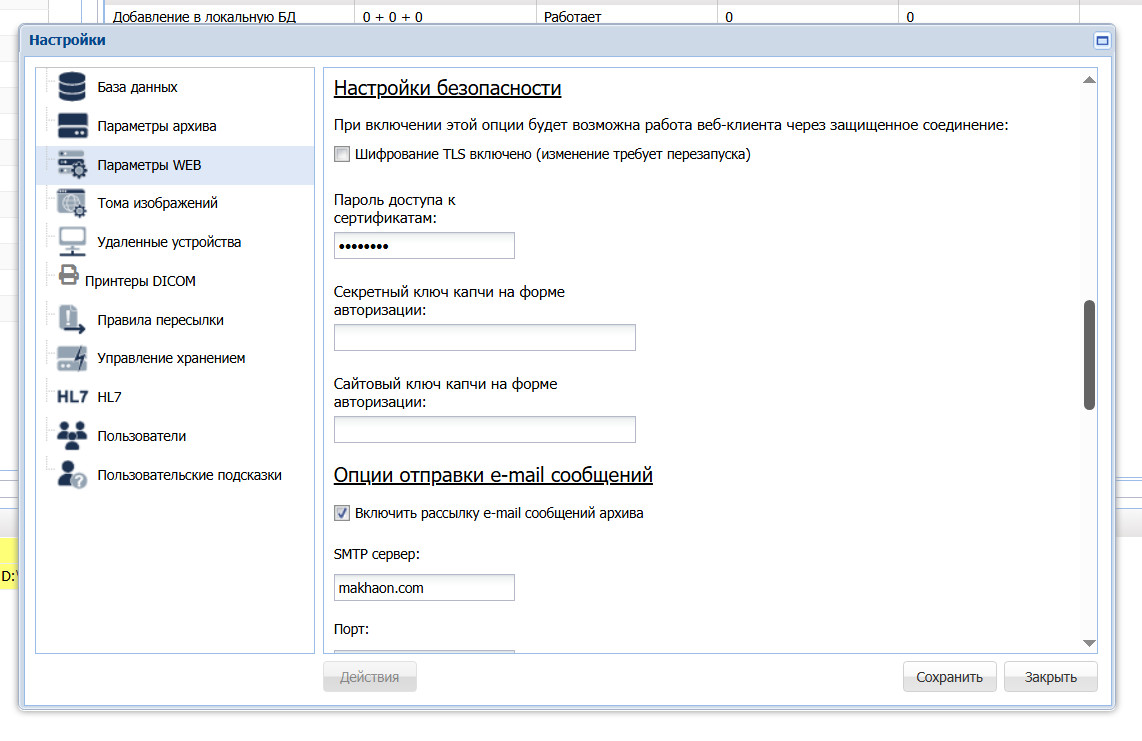Click the document arrow icon for Правила пересылки
This screenshot has height=741, width=1142.
tap(72, 319)
